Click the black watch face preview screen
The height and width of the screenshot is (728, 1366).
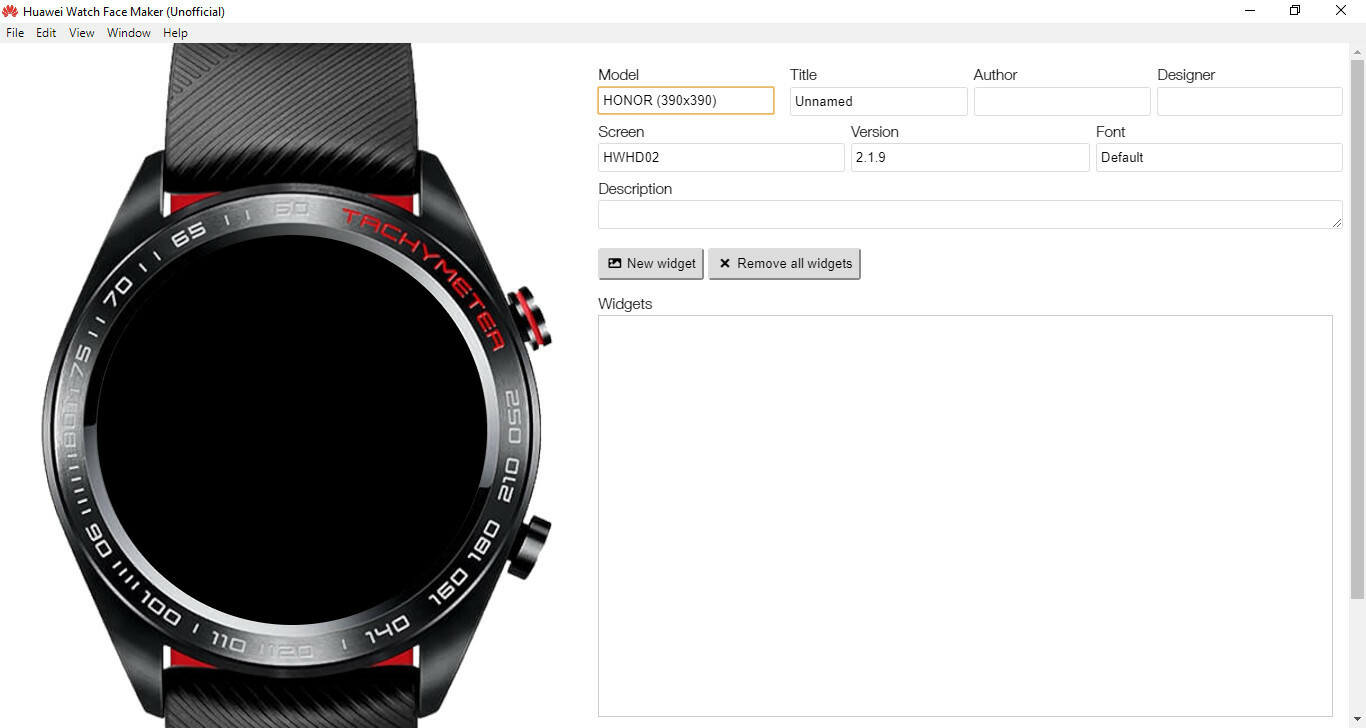click(292, 431)
